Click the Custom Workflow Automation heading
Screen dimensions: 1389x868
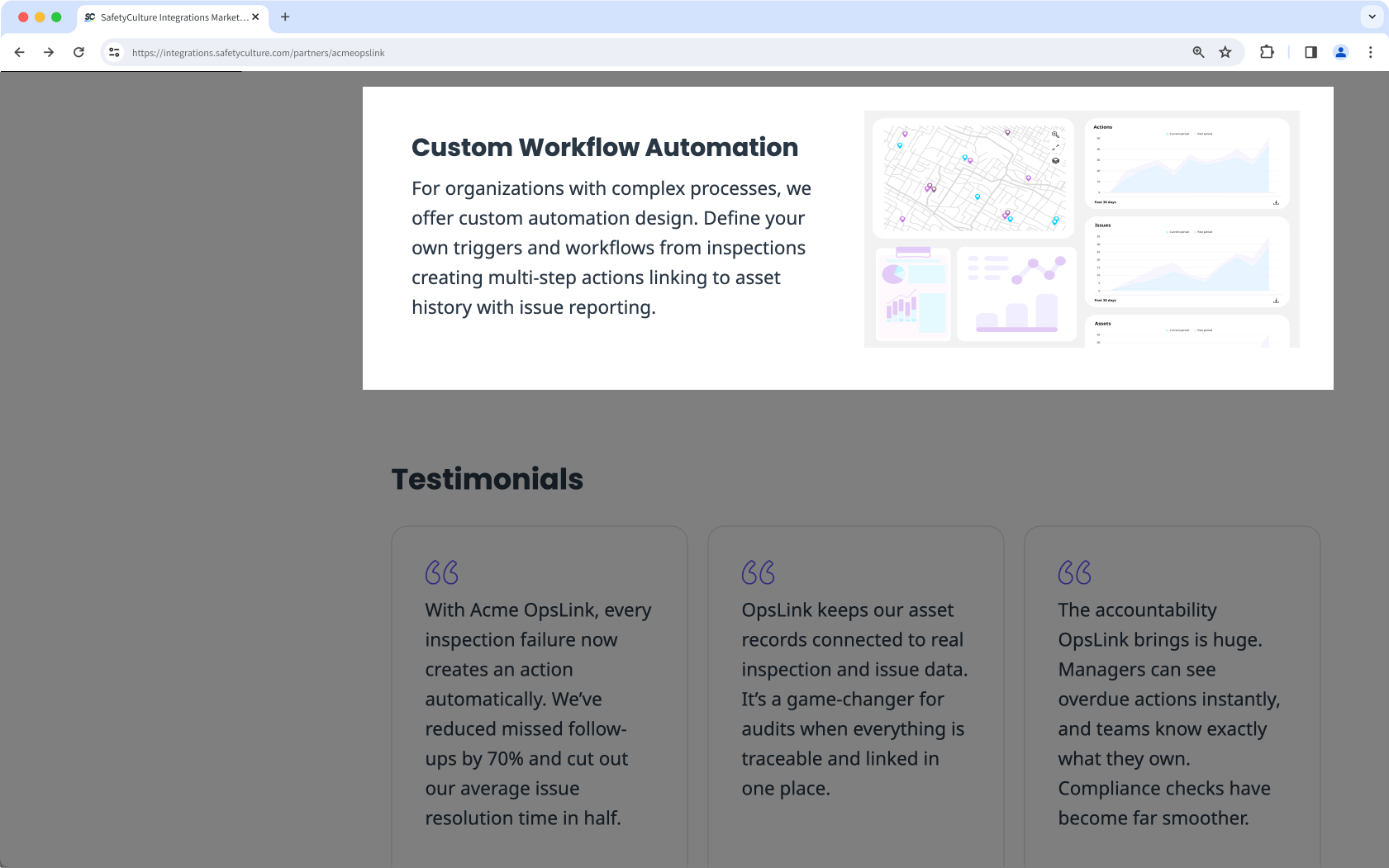[x=605, y=147]
